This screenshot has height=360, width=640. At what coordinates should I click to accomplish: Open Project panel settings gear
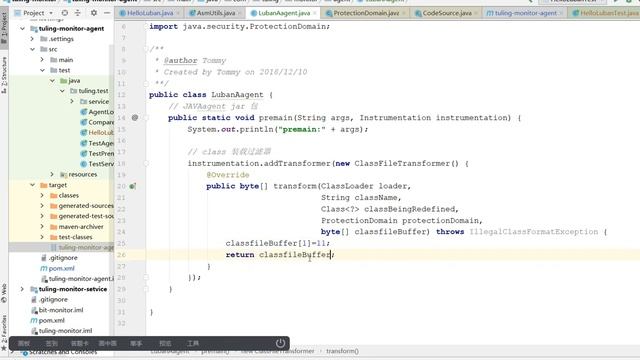[94, 13]
